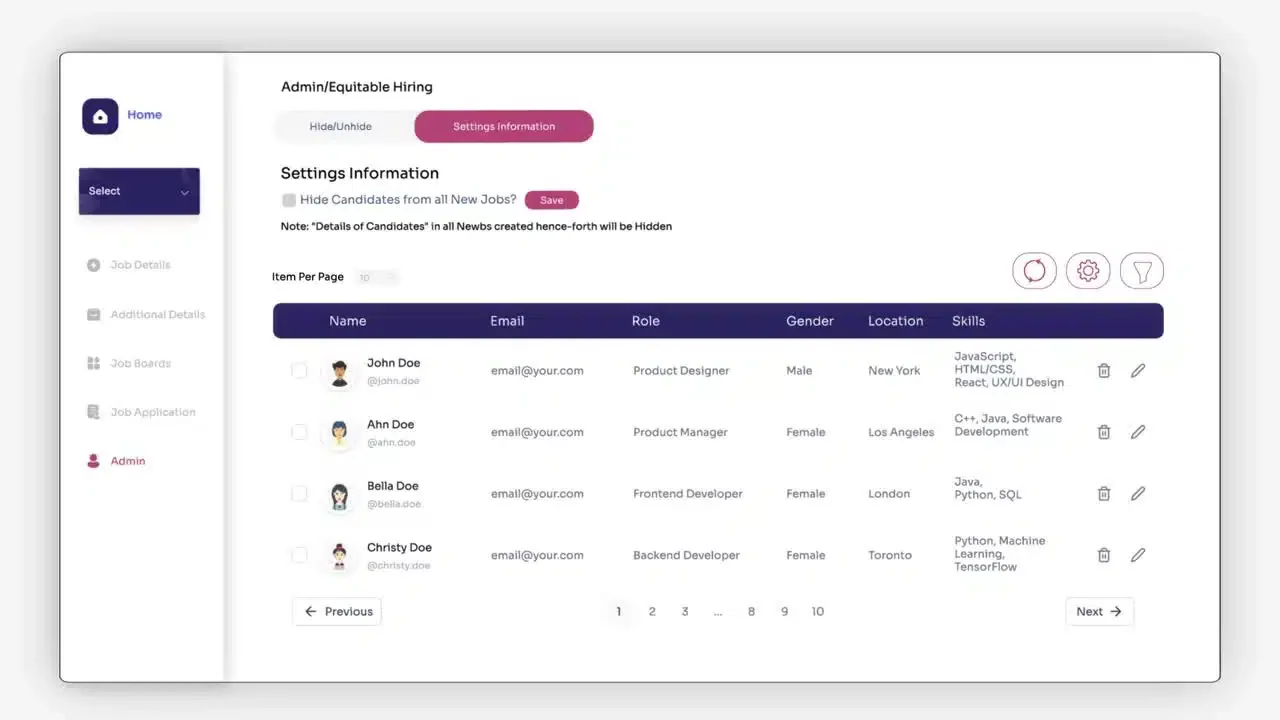1280x720 pixels.
Task: Edit Christy Doe row with pencil icon
Action: click(x=1138, y=555)
